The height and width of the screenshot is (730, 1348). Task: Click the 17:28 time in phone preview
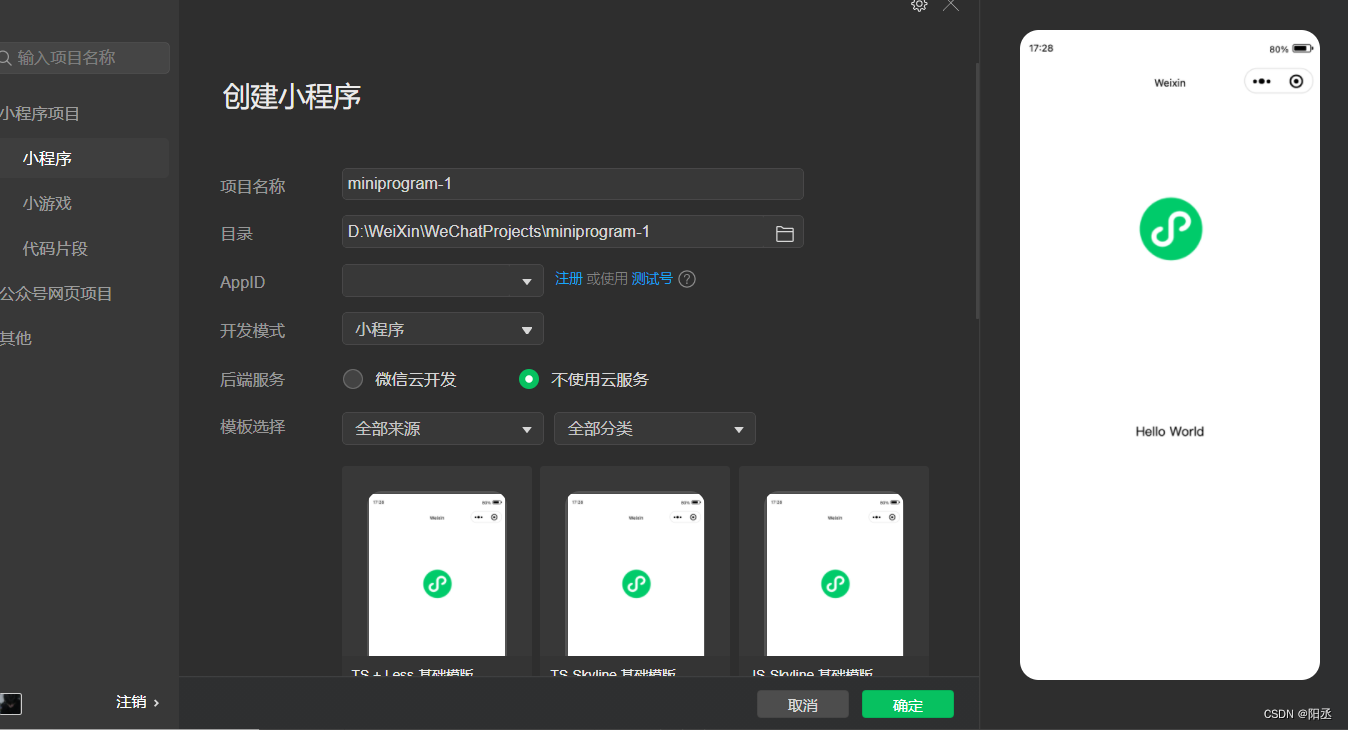click(1041, 48)
